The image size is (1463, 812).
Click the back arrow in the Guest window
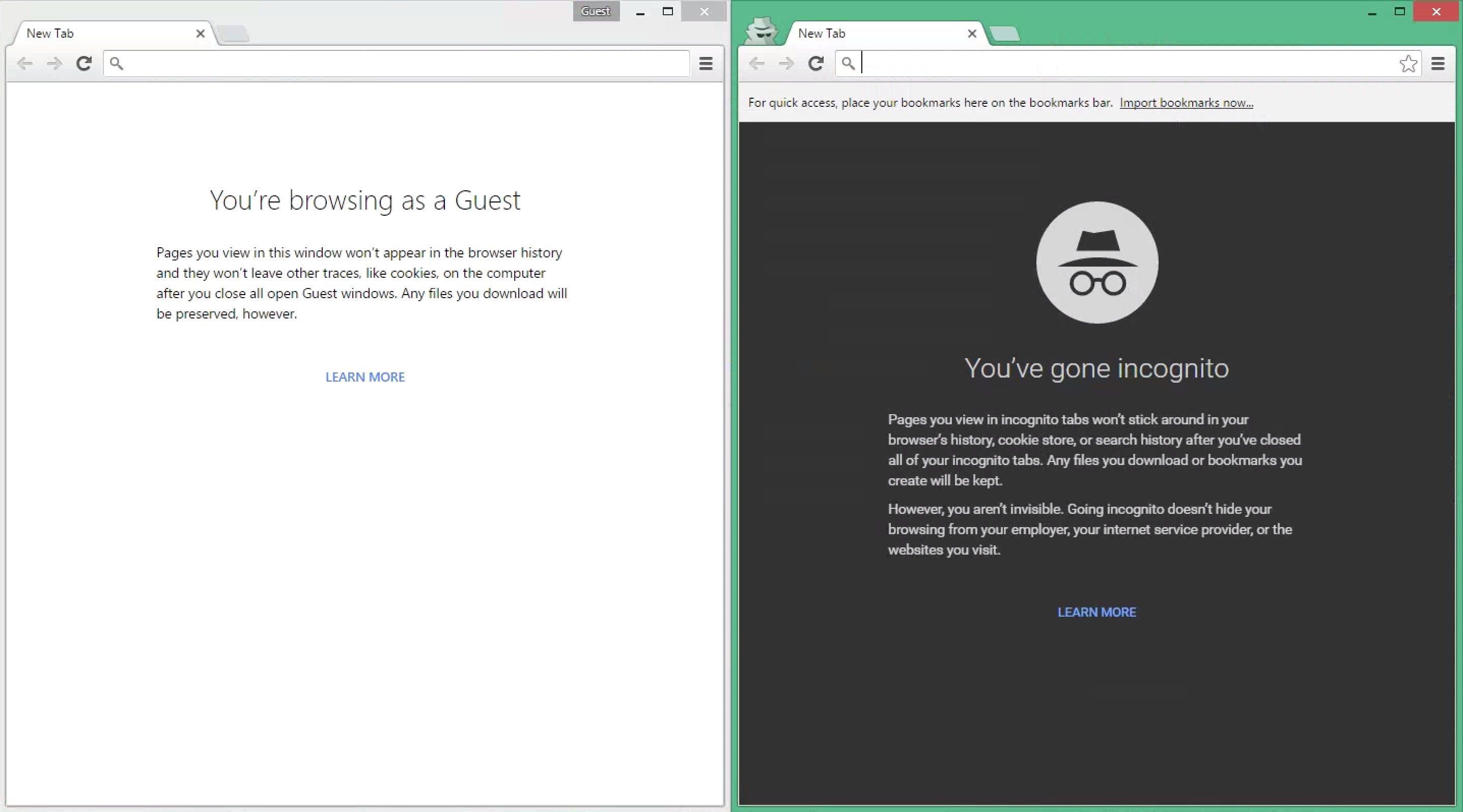(25, 64)
